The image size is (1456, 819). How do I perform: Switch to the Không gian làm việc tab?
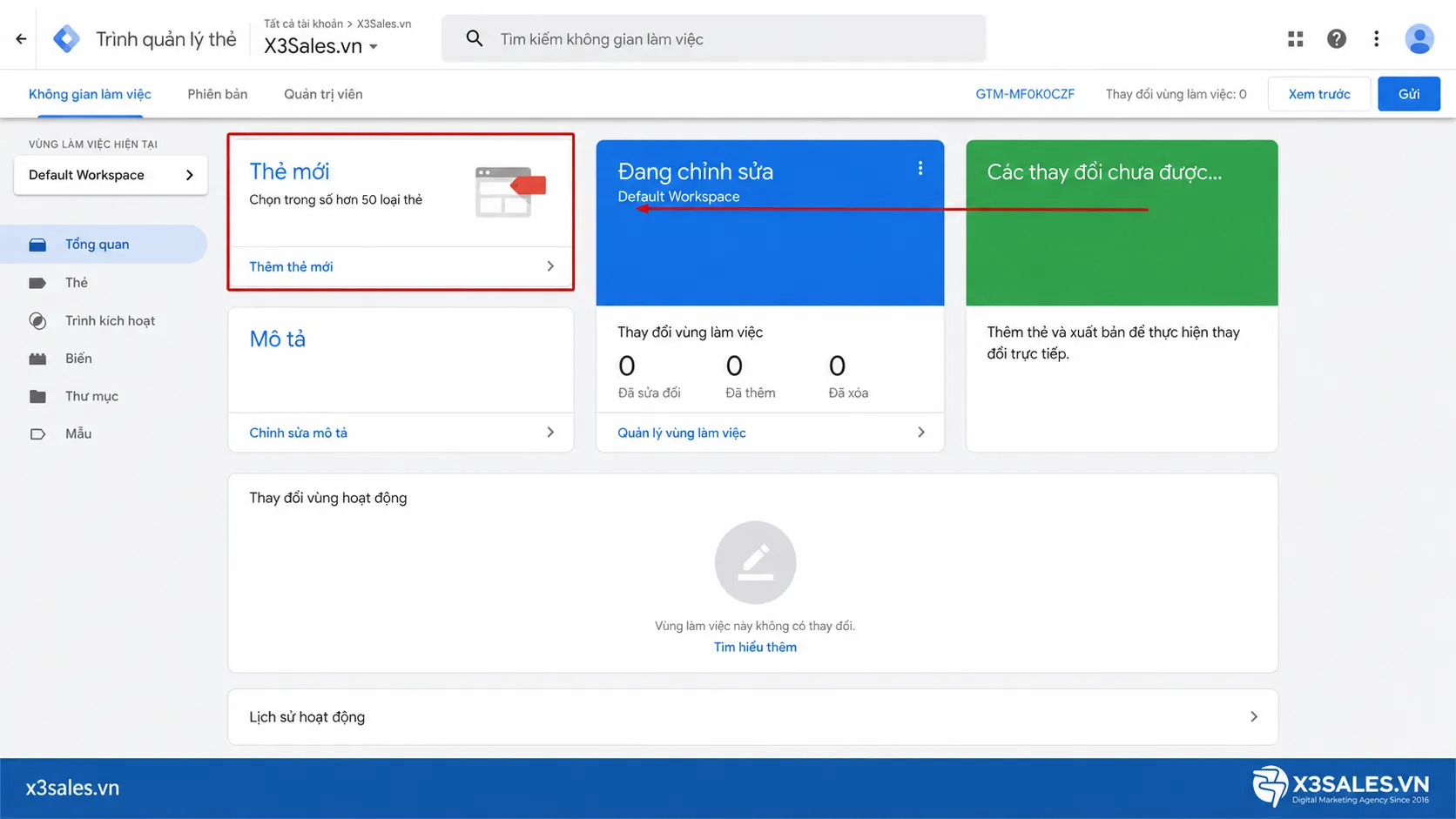point(90,94)
